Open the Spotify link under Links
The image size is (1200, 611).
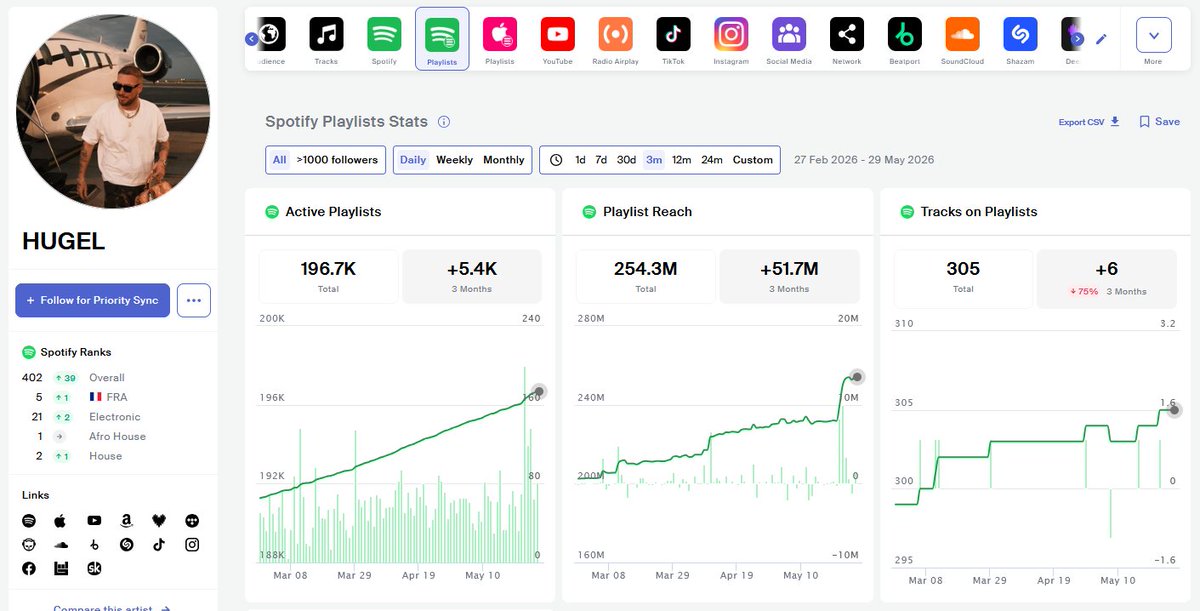pyautogui.click(x=29, y=521)
